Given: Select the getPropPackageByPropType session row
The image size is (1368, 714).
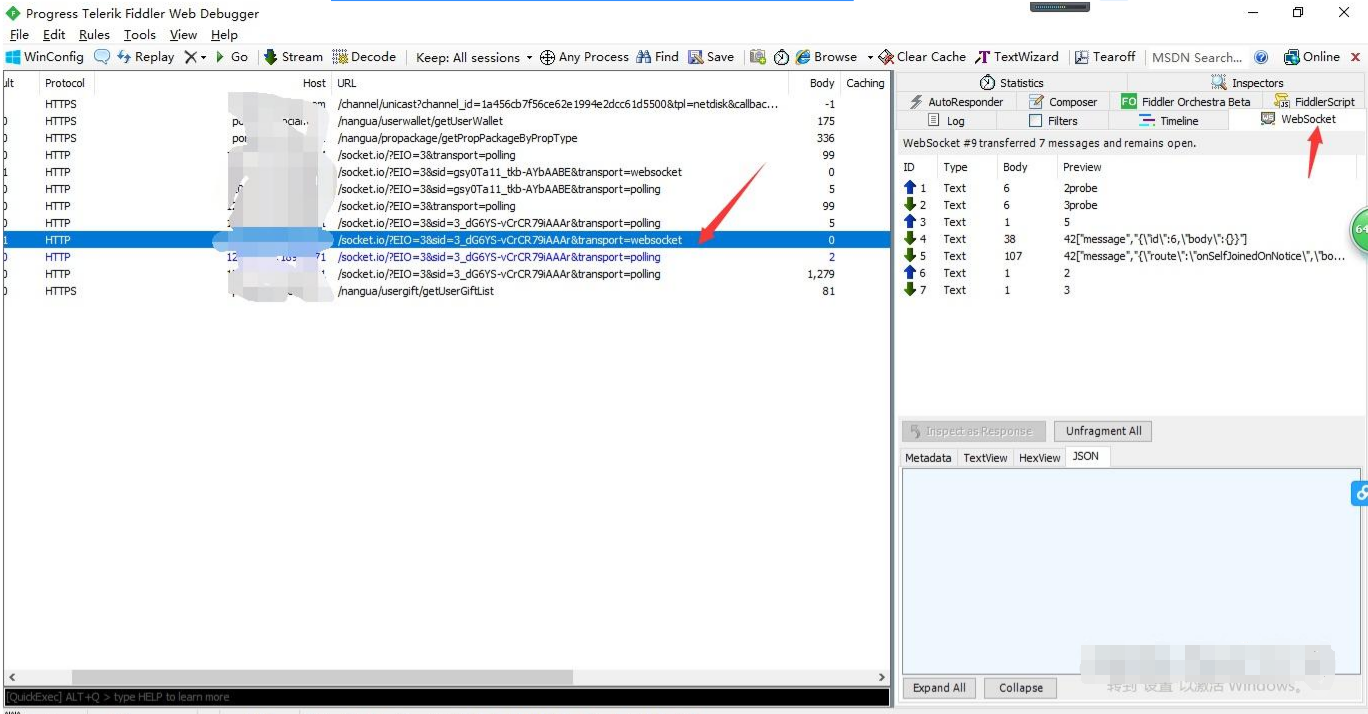Looking at the screenshot, I should click(x=446, y=138).
